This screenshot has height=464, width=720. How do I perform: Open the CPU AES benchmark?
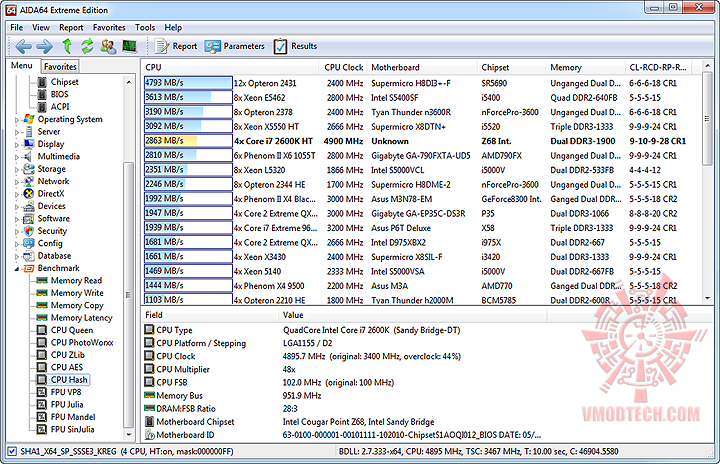click(67, 367)
